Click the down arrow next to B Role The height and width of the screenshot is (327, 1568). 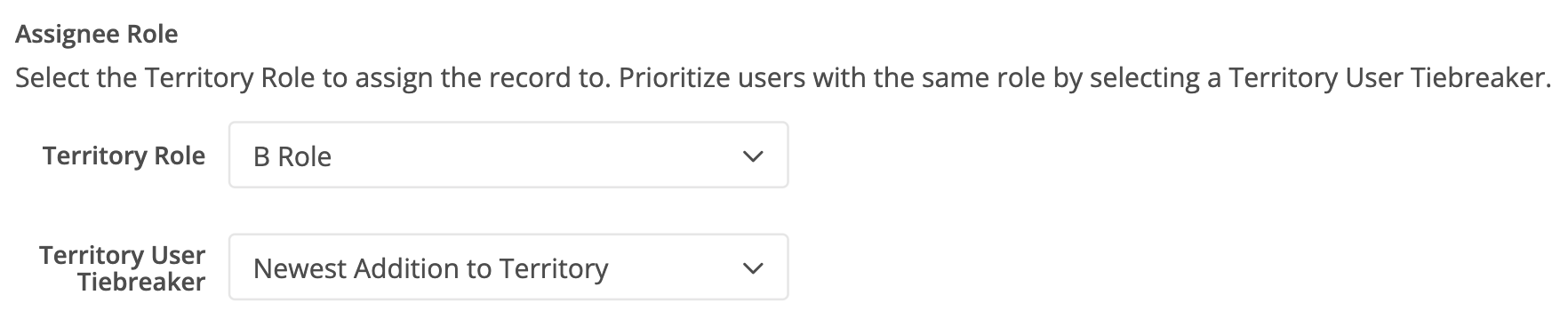click(x=753, y=156)
